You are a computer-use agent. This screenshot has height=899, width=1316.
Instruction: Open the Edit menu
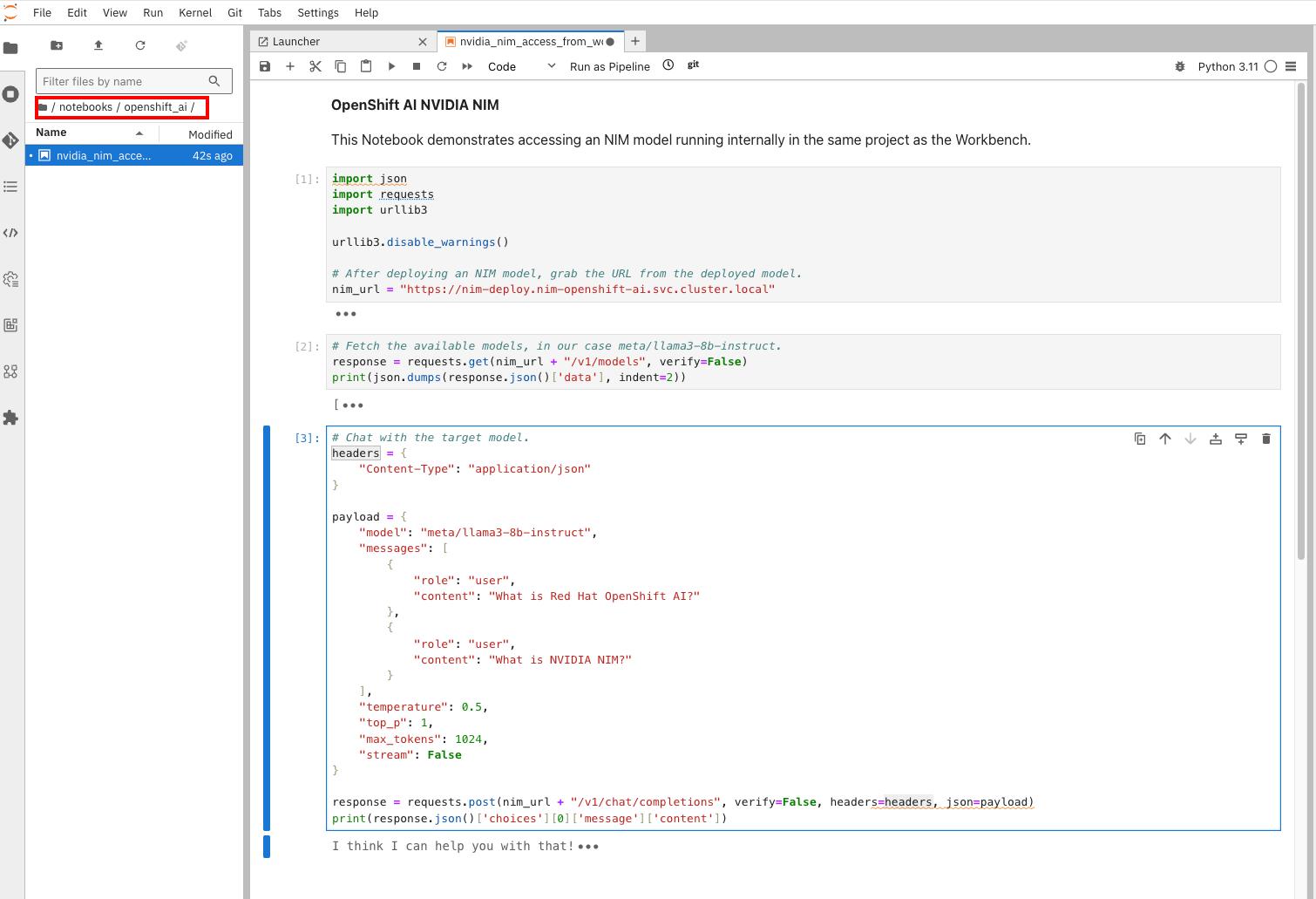(77, 12)
